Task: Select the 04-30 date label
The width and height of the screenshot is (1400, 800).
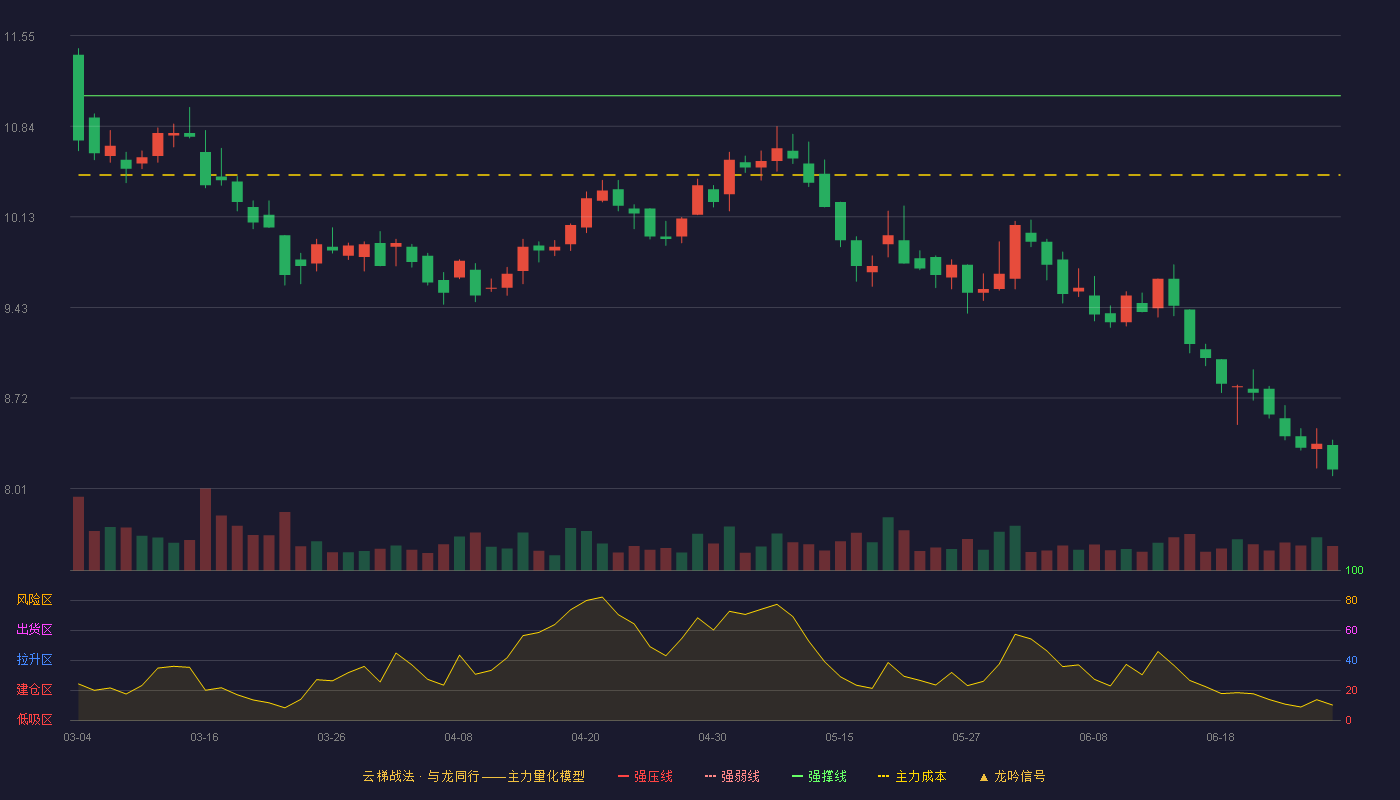Action: (712, 737)
